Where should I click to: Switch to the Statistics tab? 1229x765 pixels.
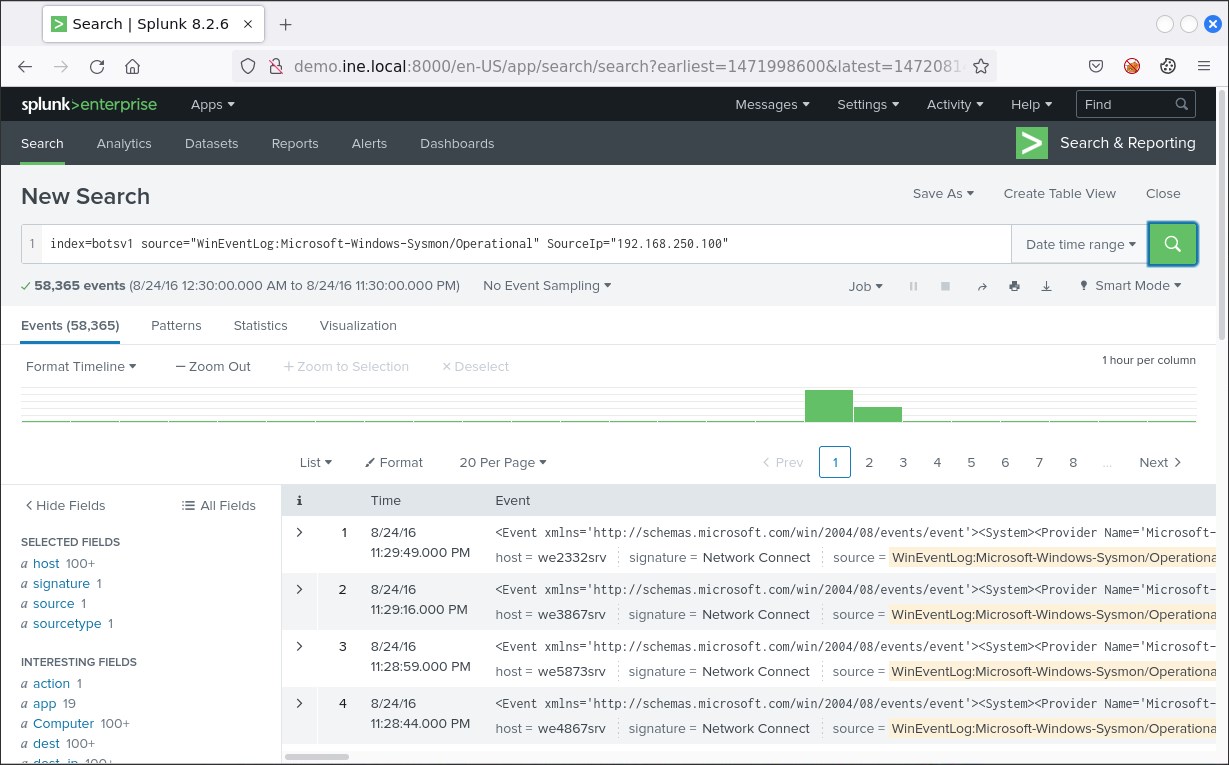pyautogui.click(x=260, y=326)
